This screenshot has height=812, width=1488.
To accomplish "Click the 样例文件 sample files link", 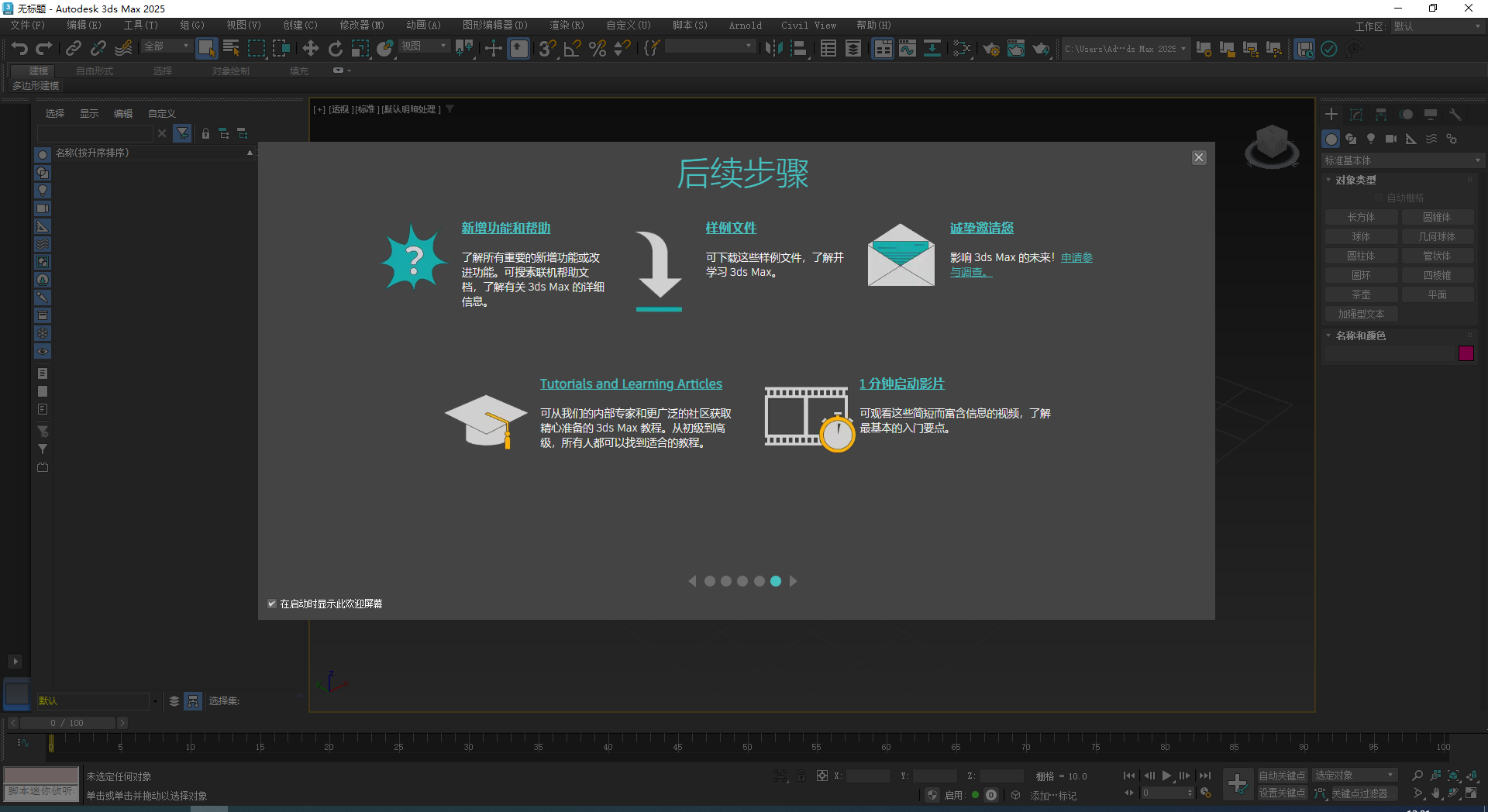I will [730, 228].
